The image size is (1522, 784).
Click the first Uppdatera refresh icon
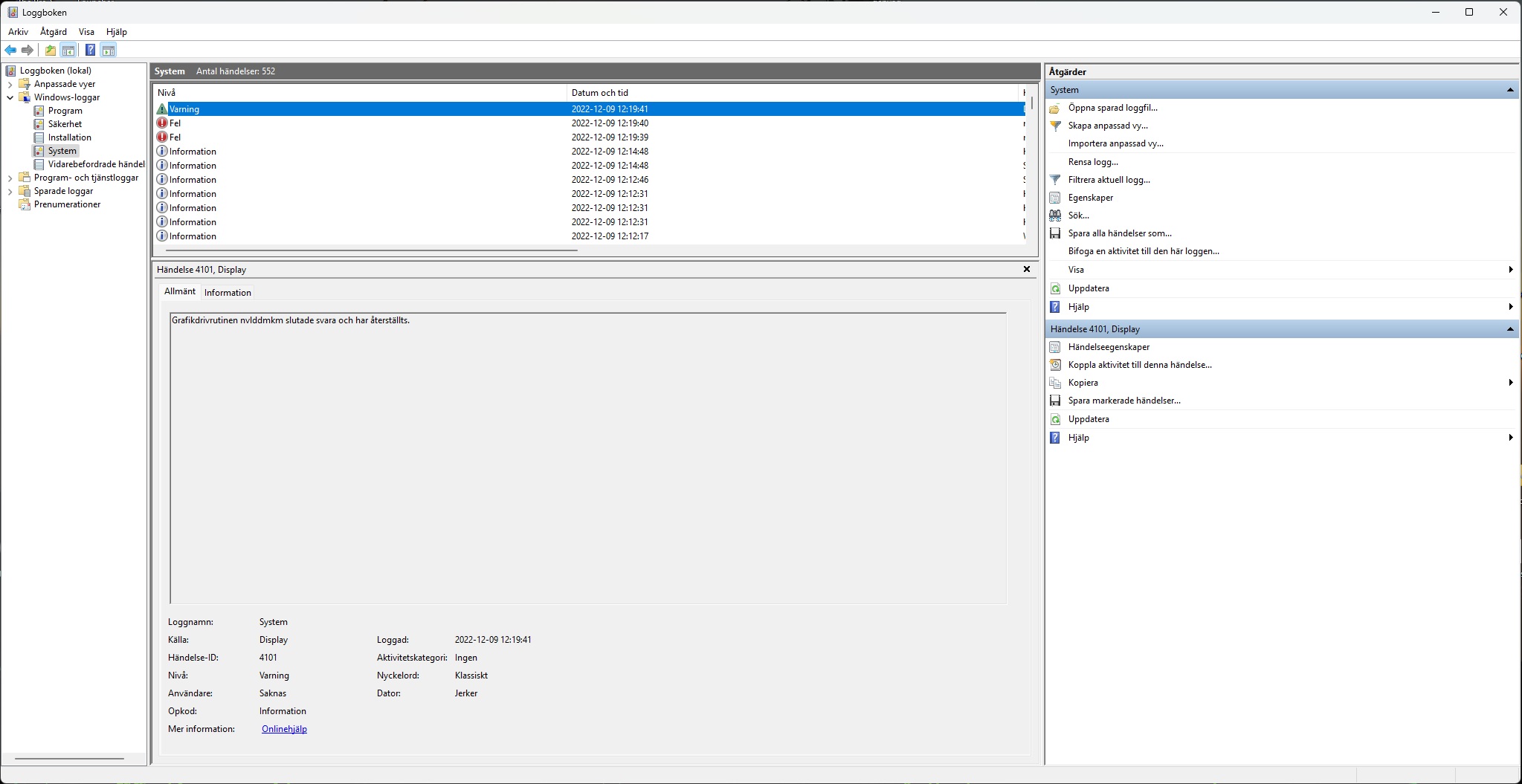[1055, 288]
